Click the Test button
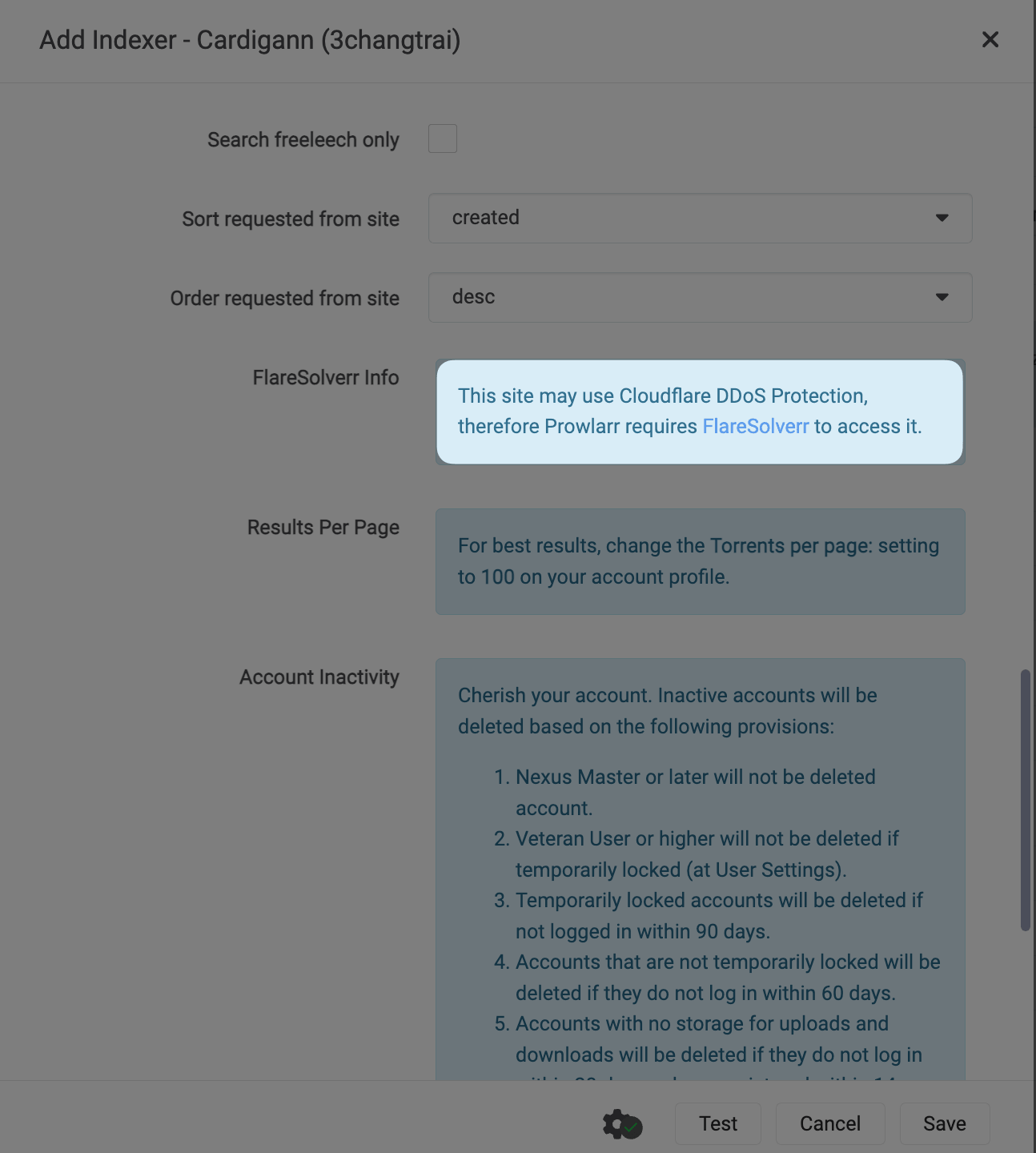 717,1123
